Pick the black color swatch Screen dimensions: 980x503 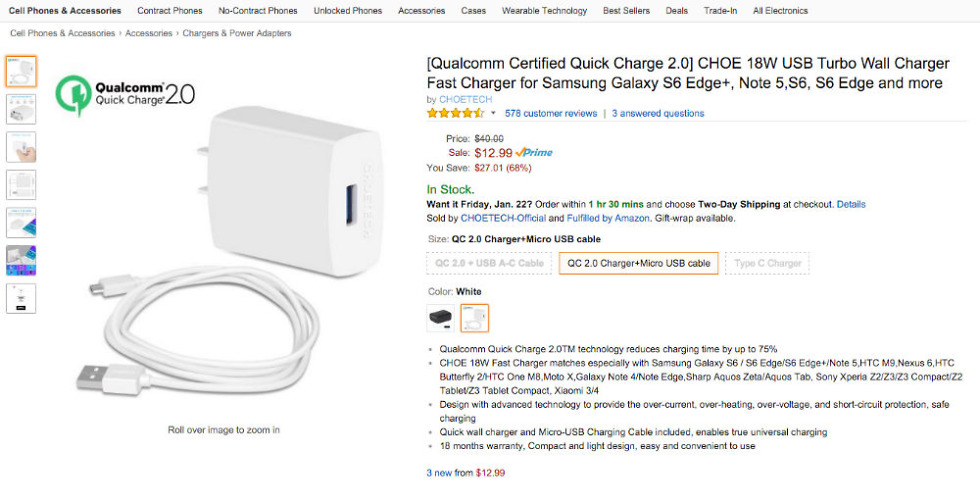pyautogui.click(x=440, y=318)
